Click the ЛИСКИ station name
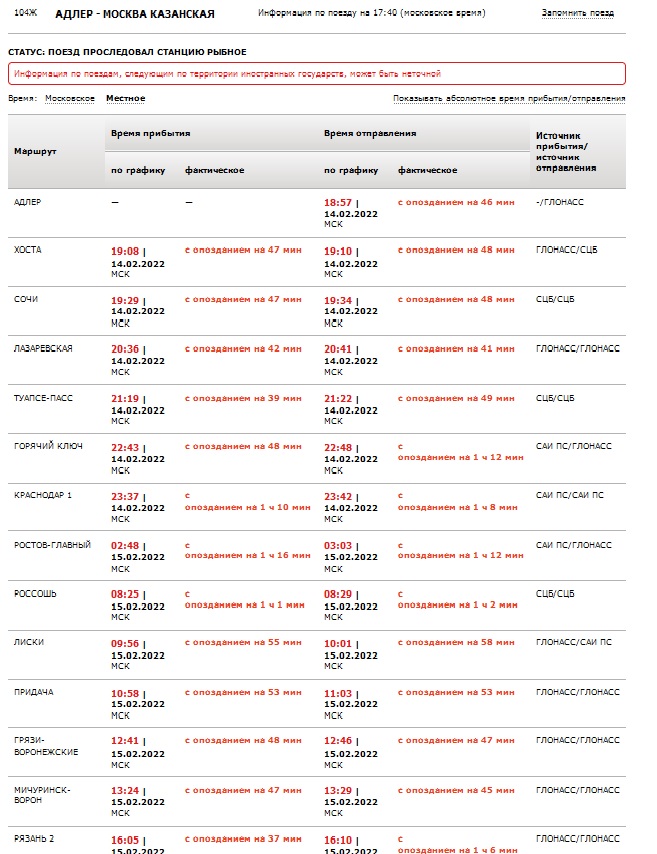The image size is (657, 854). (x=28, y=642)
